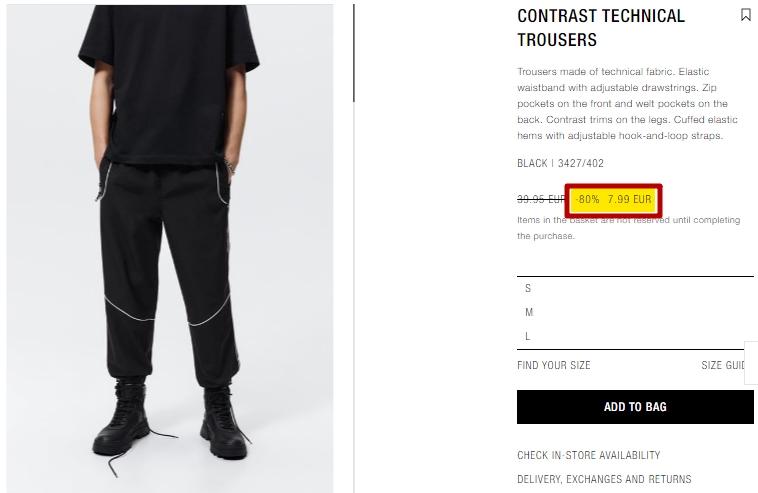This screenshot has width=758, height=493.
Task: Click the black t-shirt in the photo
Action: [x=169, y=83]
